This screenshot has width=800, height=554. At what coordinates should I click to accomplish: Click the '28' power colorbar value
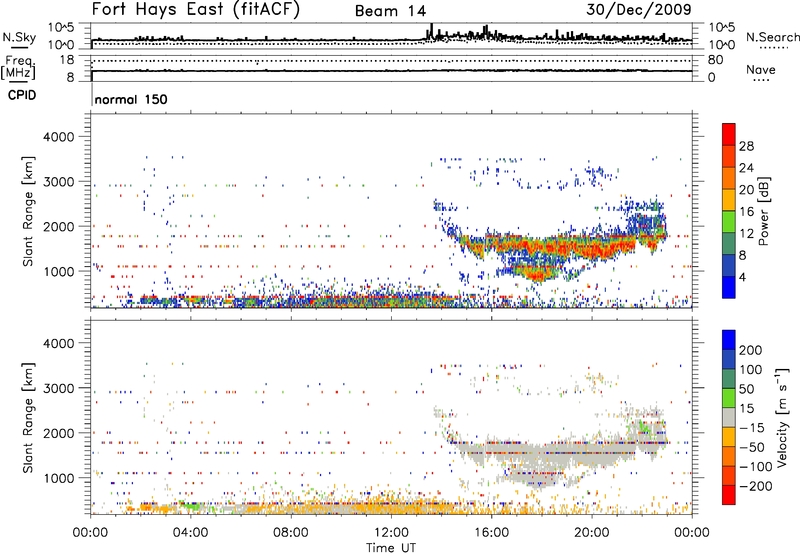(x=746, y=146)
